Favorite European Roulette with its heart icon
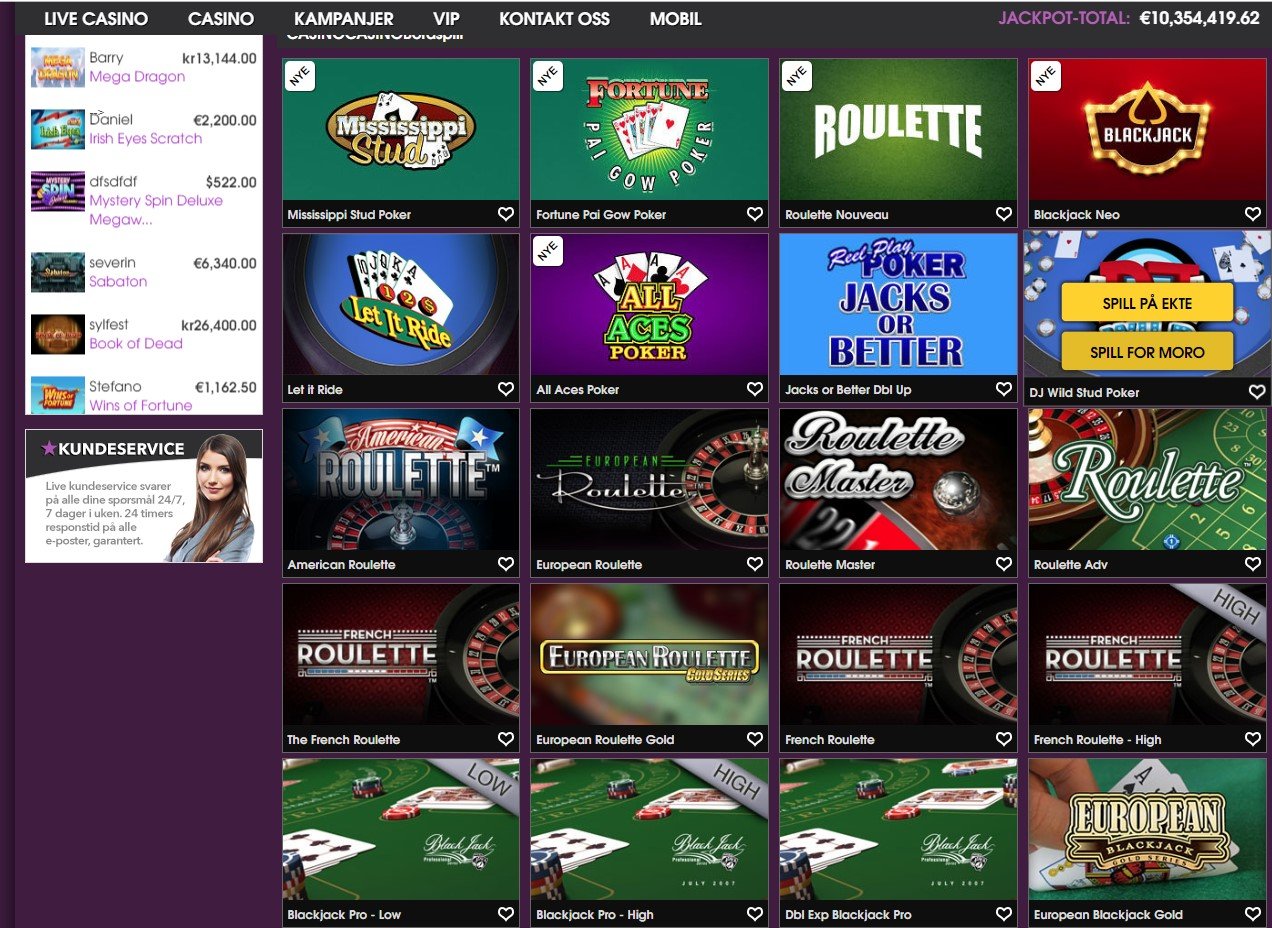Viewport: 1272px width, 928px height. tap(754, 563)
